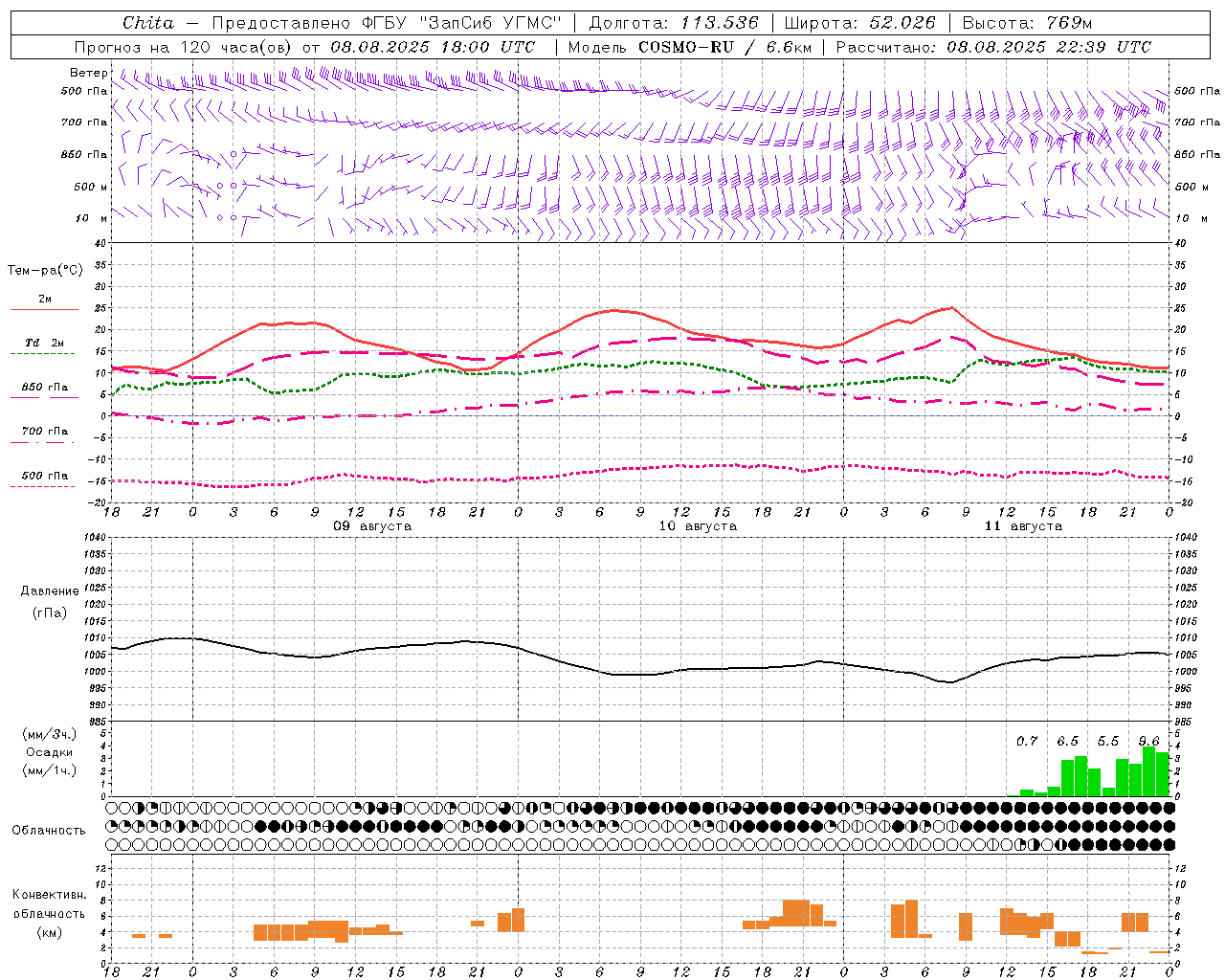
Task: Click the Осадки precipitation label
Action: pyautogui.click(x=50, y=752)
